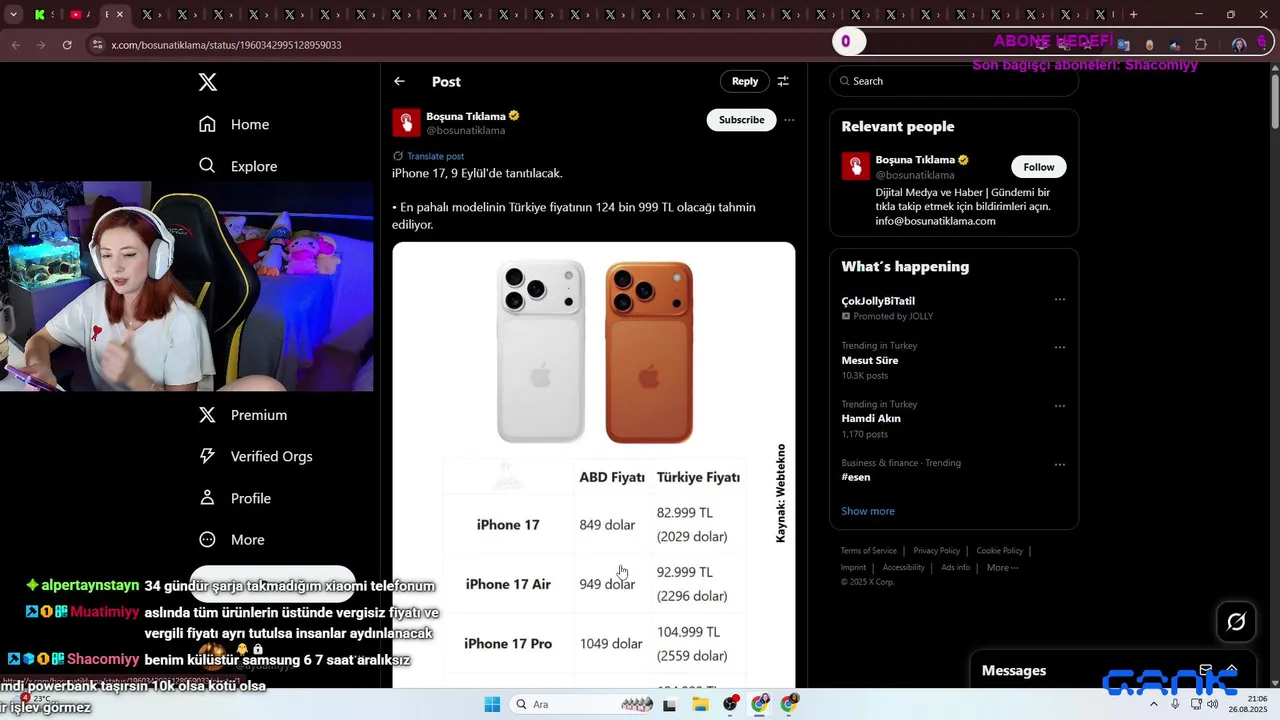Open Imprint footer link
This screenshot has width=1280, height=720.
pos(853,568)
